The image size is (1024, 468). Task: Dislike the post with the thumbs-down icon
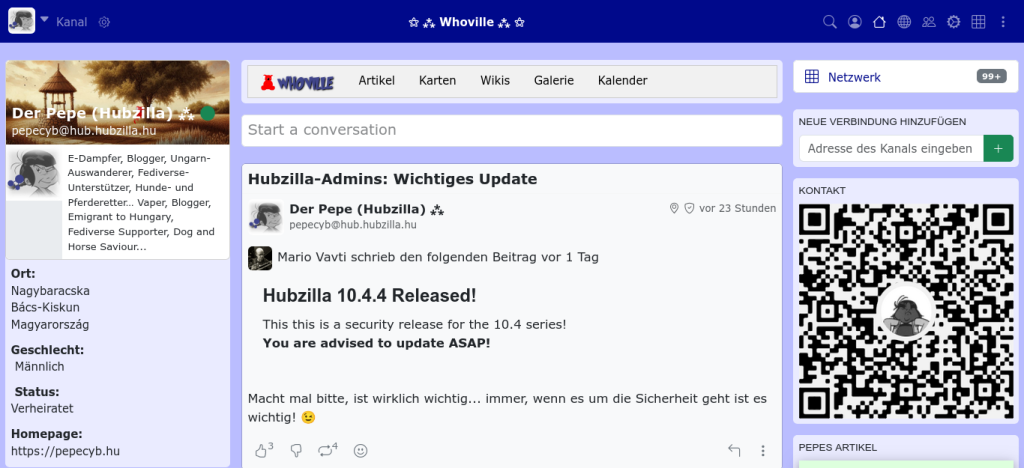[295, 451]
